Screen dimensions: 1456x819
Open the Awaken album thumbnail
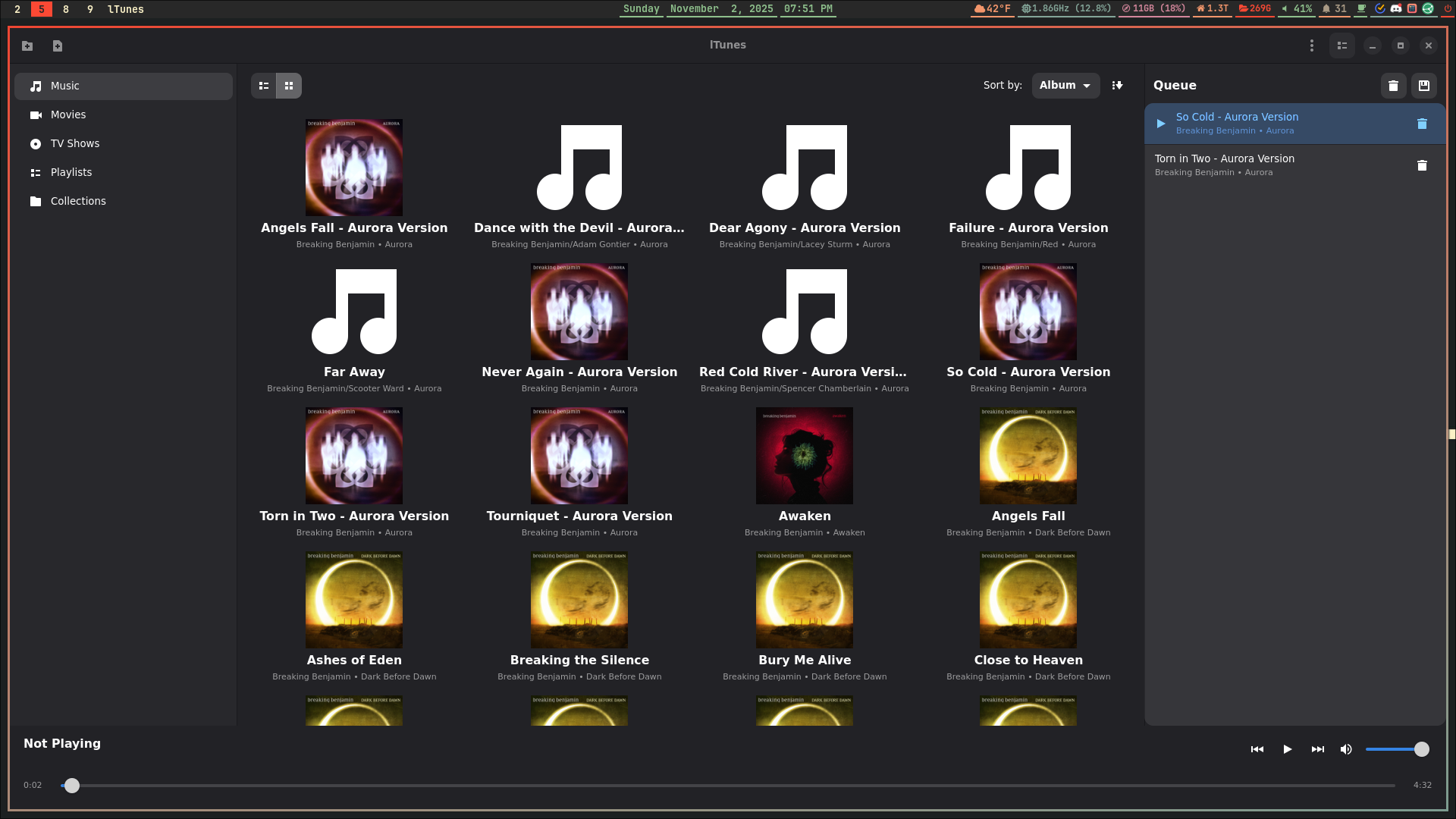coord(804,456)
